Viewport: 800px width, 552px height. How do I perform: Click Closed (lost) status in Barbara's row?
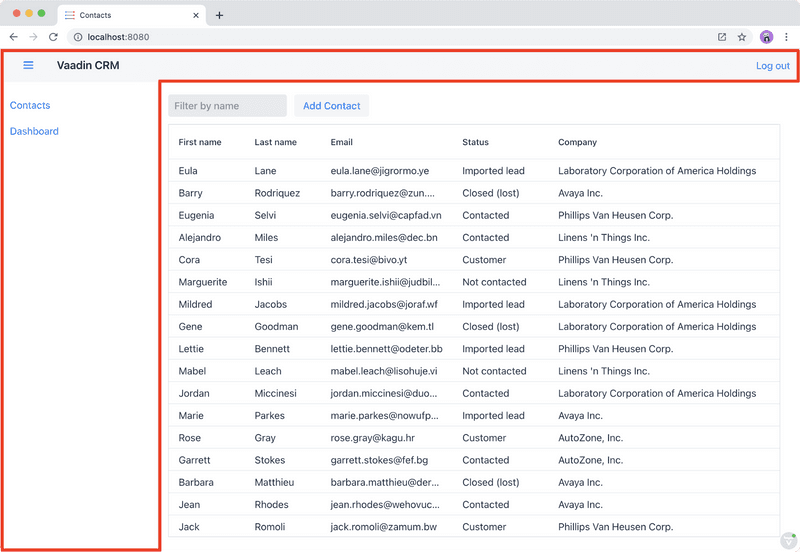point(490,483)
